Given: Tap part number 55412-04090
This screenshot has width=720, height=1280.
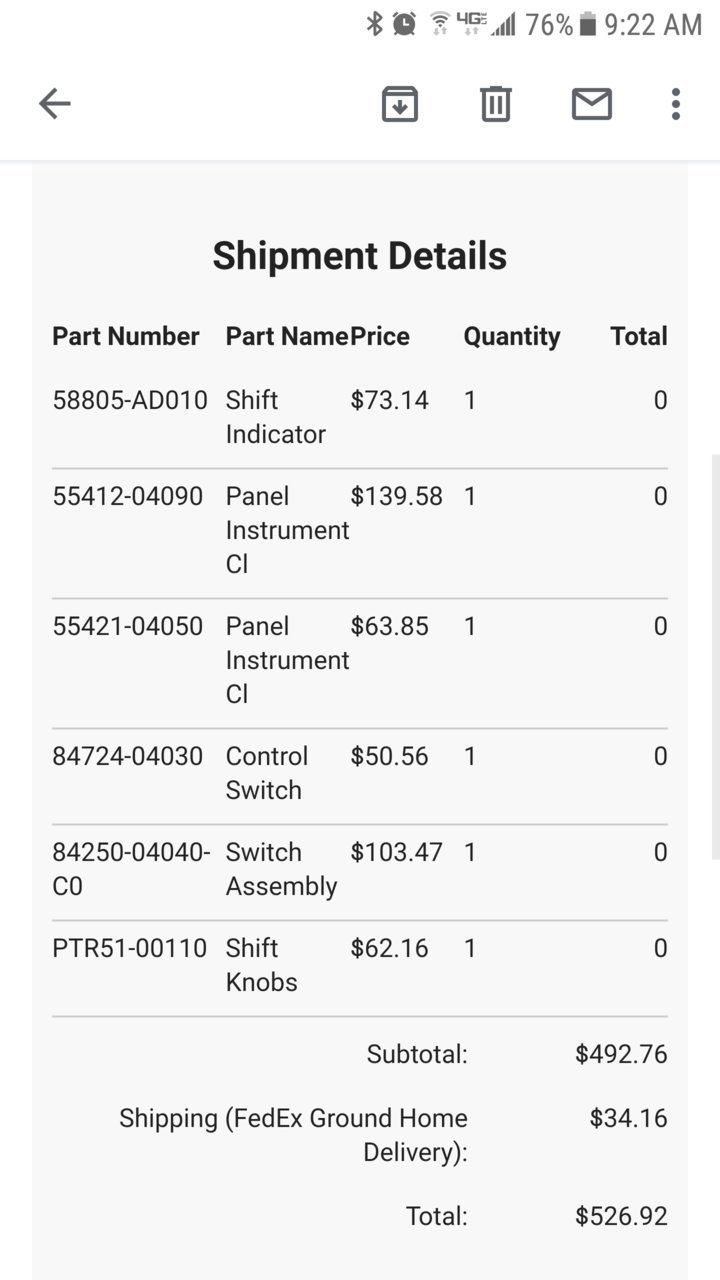Looking at the screenshot, I should point(128,497).
